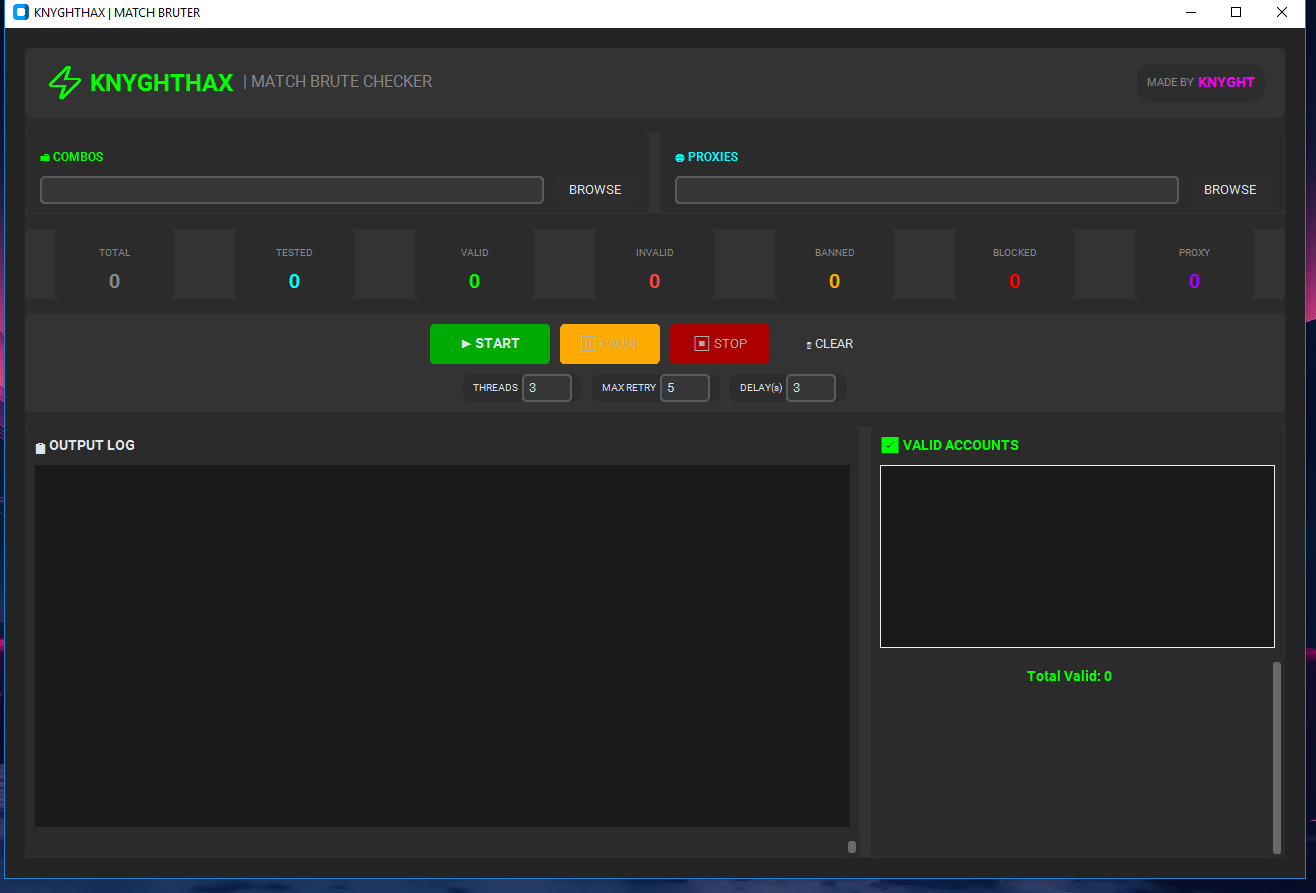The height and width of the screenshot is (893, 1316).
Task: Click the green VALID counter value
Action: point(474,282)
